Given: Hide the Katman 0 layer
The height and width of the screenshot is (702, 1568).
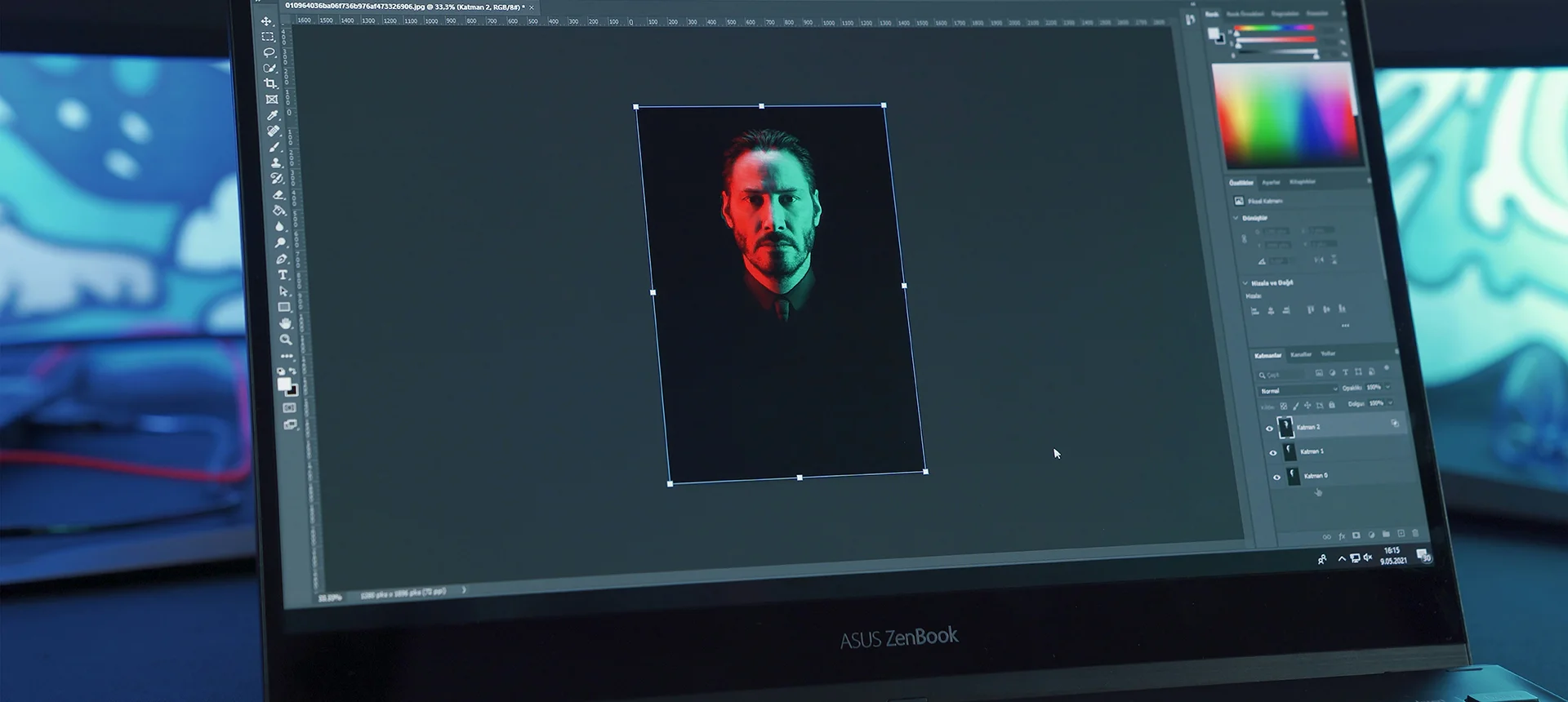Looking at the screenshot, I should (1276, 477).
